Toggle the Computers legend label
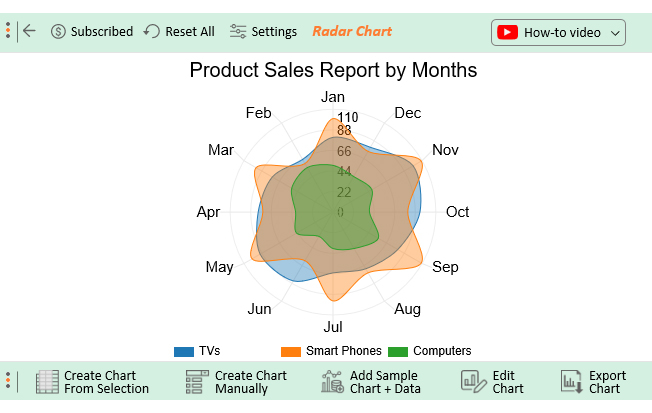This screenshot has width=652, height=413. (442, 351)
